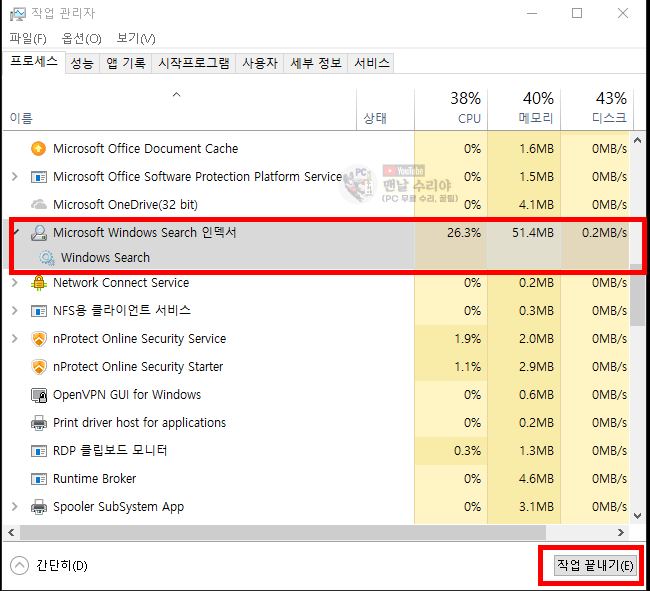Screen dimensions: 650x591
Task: Click the OpenVPN GUI for Windows icon
Action: point(39,395)
